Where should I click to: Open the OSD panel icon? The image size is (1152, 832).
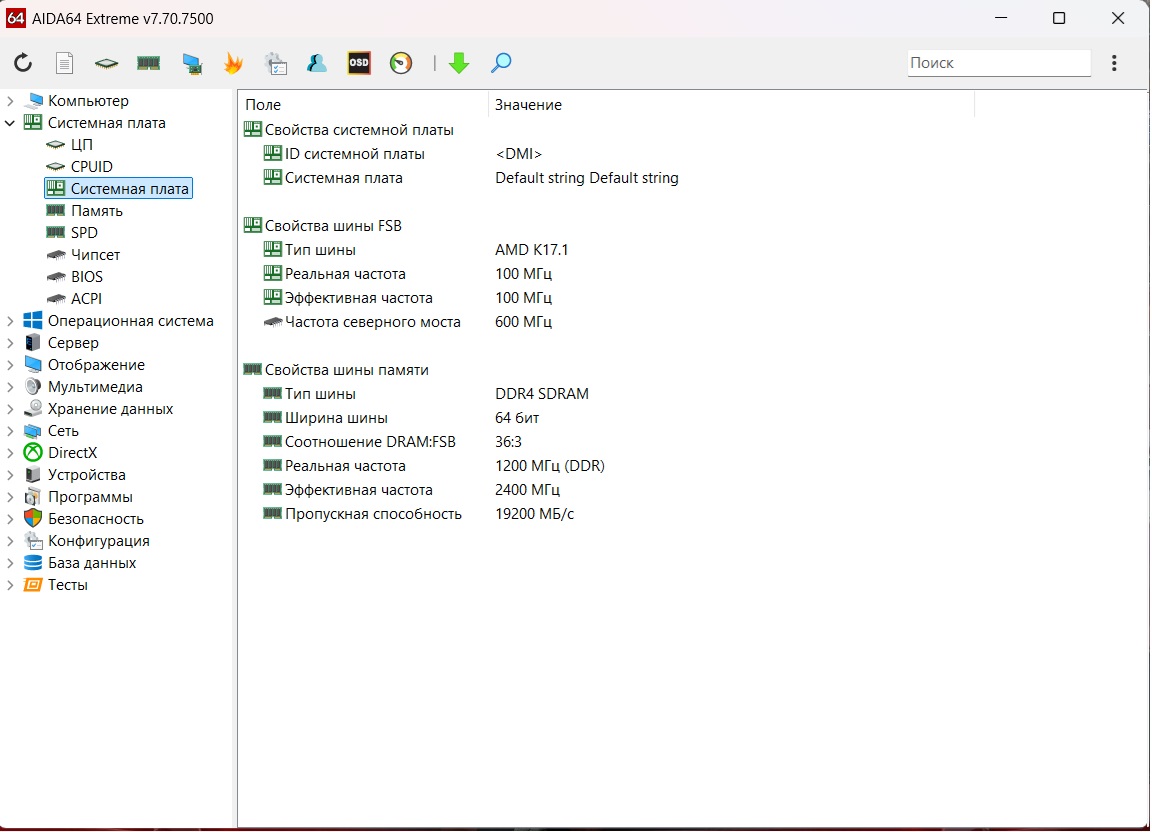(x=358, y=63)
